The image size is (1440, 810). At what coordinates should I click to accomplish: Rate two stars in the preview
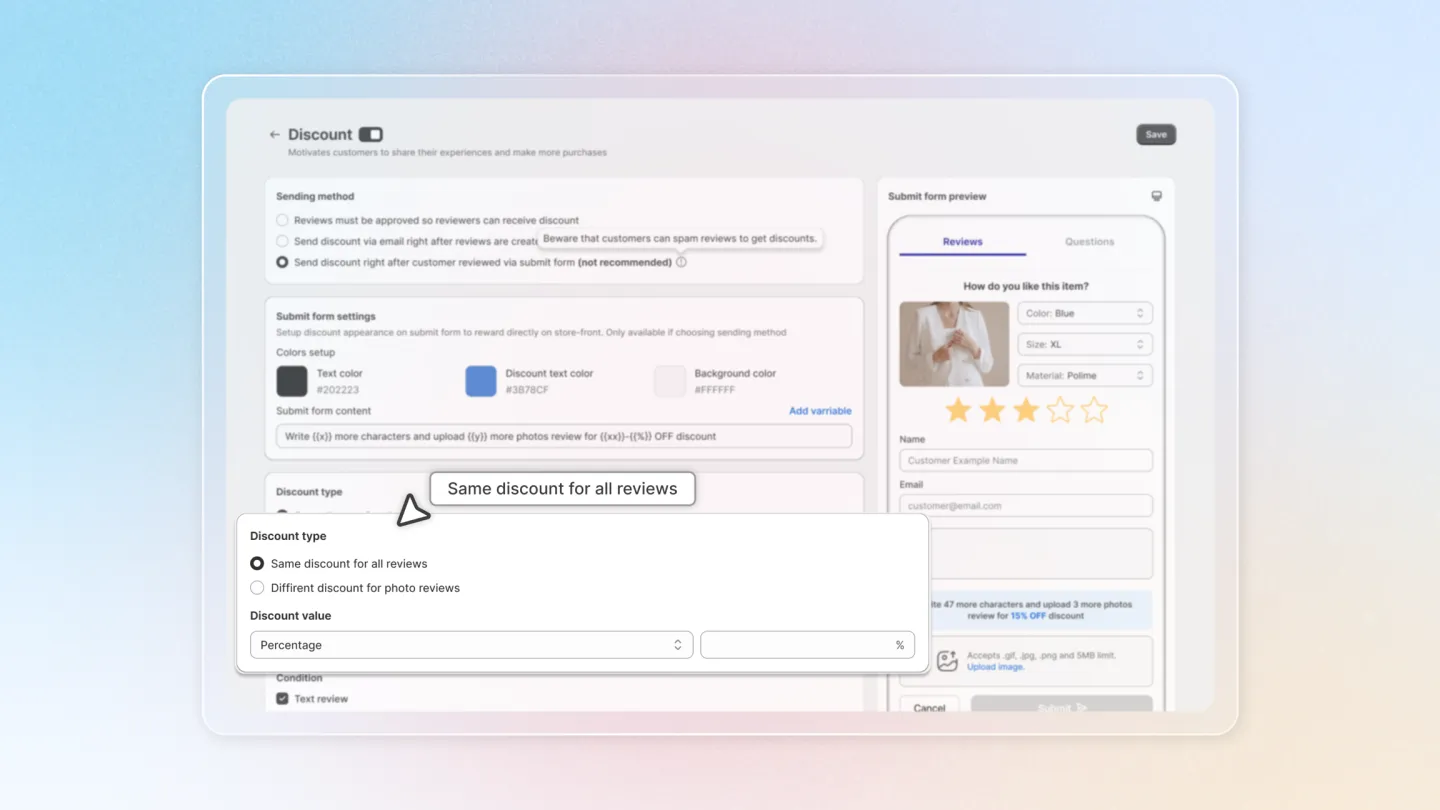tap(992, 410)
